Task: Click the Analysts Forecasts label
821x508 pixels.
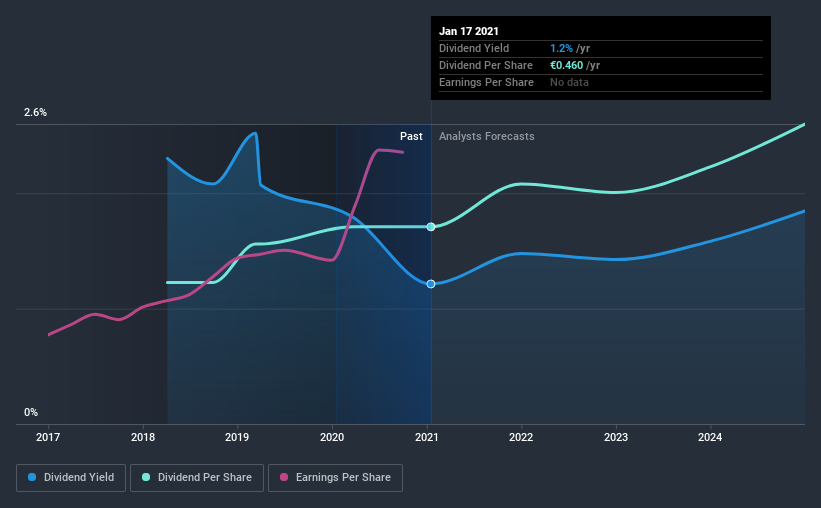Action: click(486, 136)
